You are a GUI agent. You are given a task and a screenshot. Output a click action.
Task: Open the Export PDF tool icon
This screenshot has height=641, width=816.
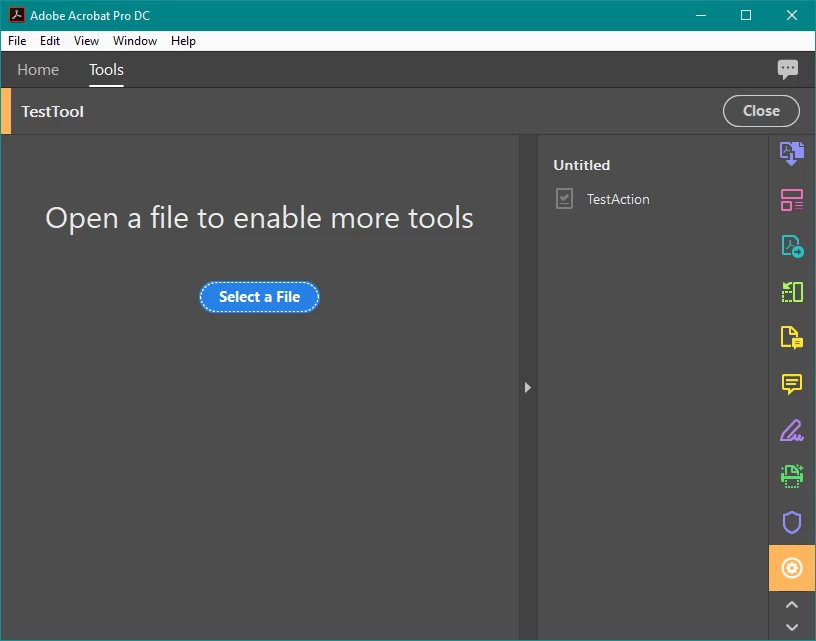(792, 246)
